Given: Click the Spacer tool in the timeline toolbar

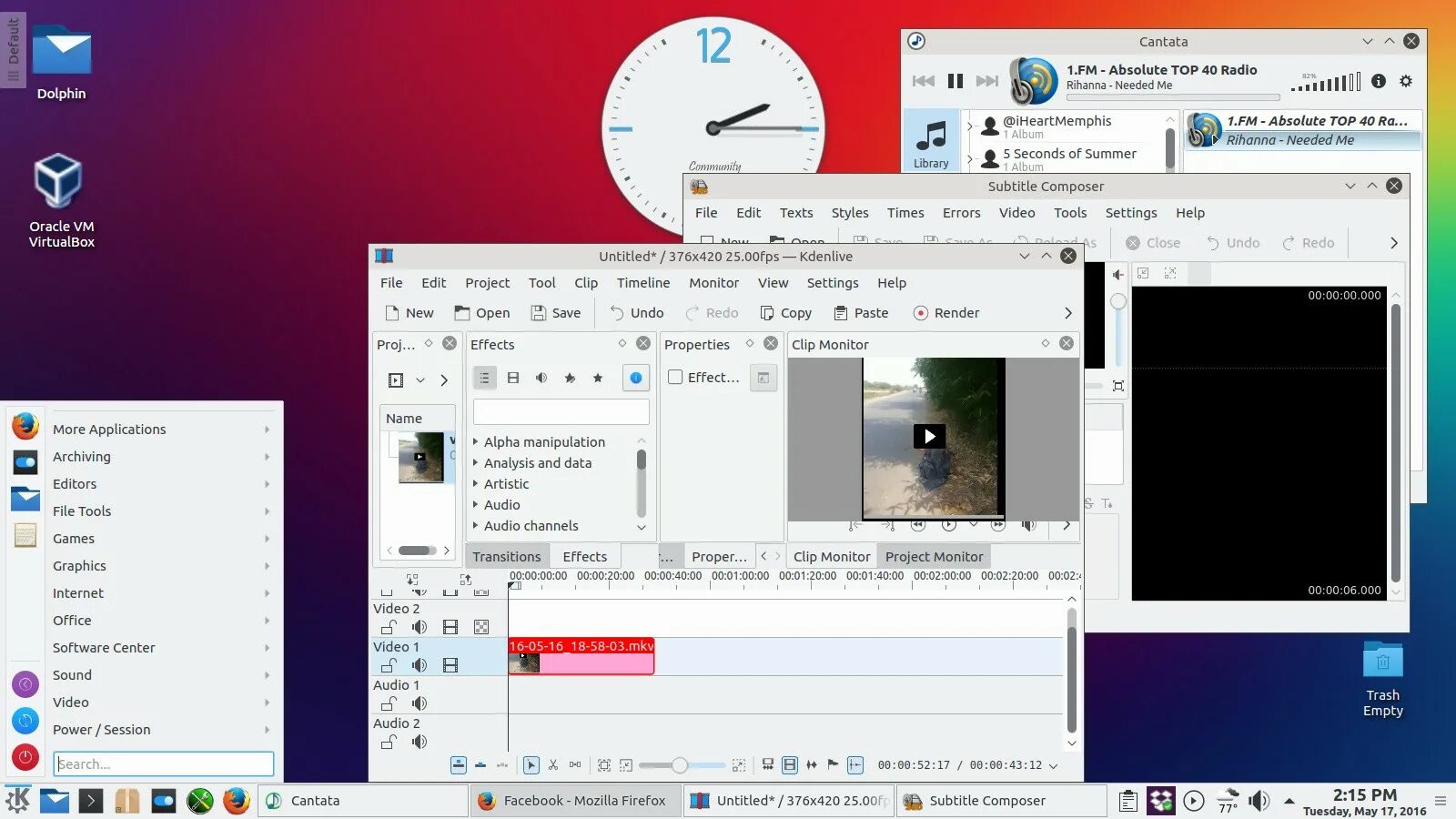Looking at the screenshot, I should coord(575,765).
